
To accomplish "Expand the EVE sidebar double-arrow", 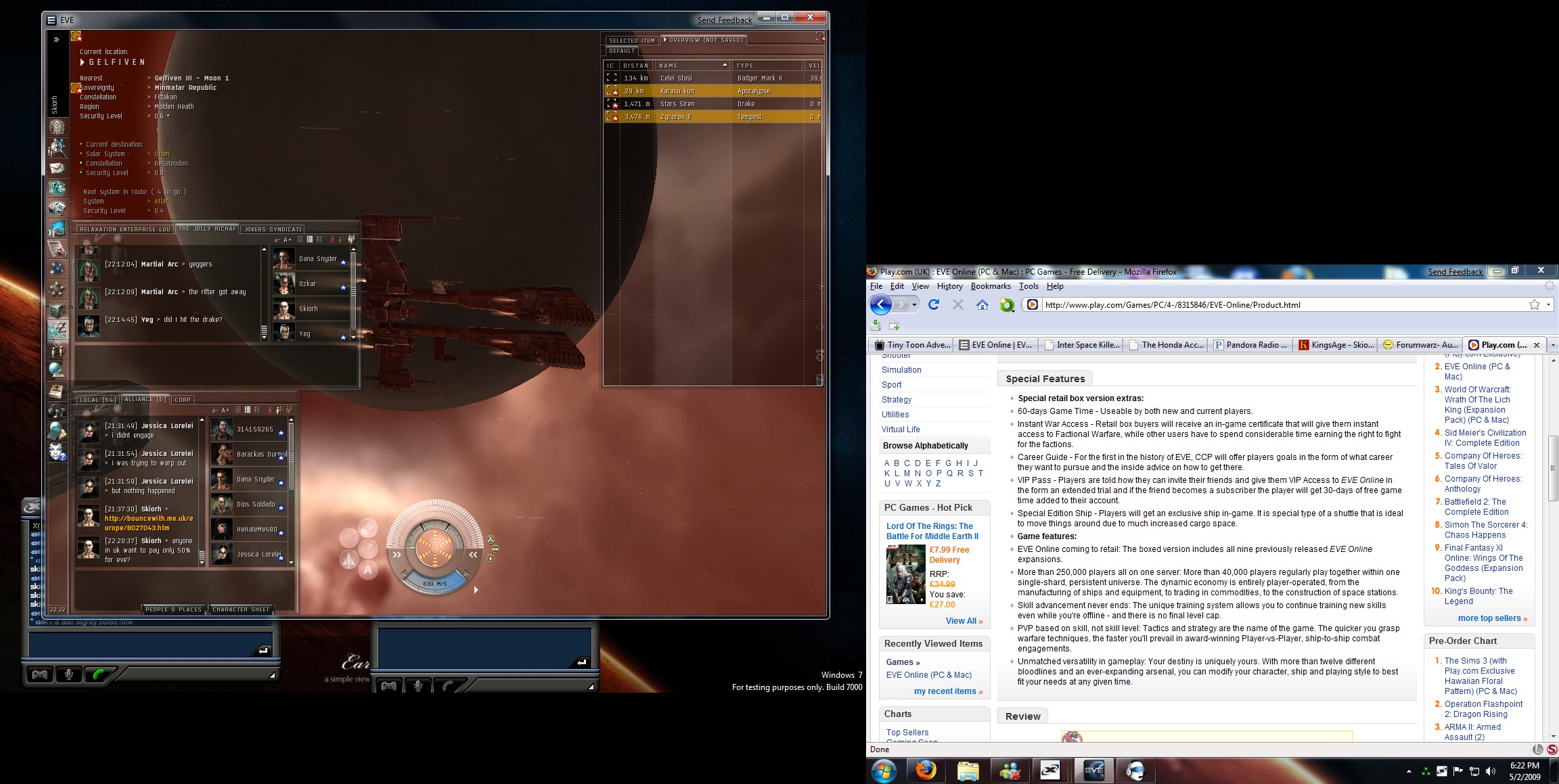I will click(x=57, y=40).
